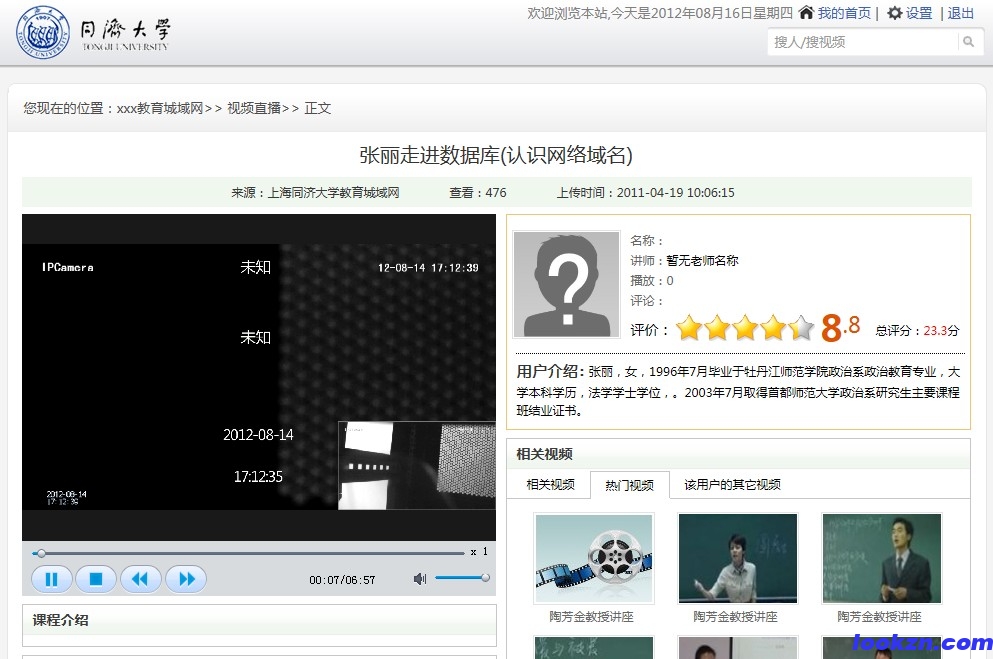Click the 总评分 23.3分 score text

pyautogui.click(x=917, y=330)
